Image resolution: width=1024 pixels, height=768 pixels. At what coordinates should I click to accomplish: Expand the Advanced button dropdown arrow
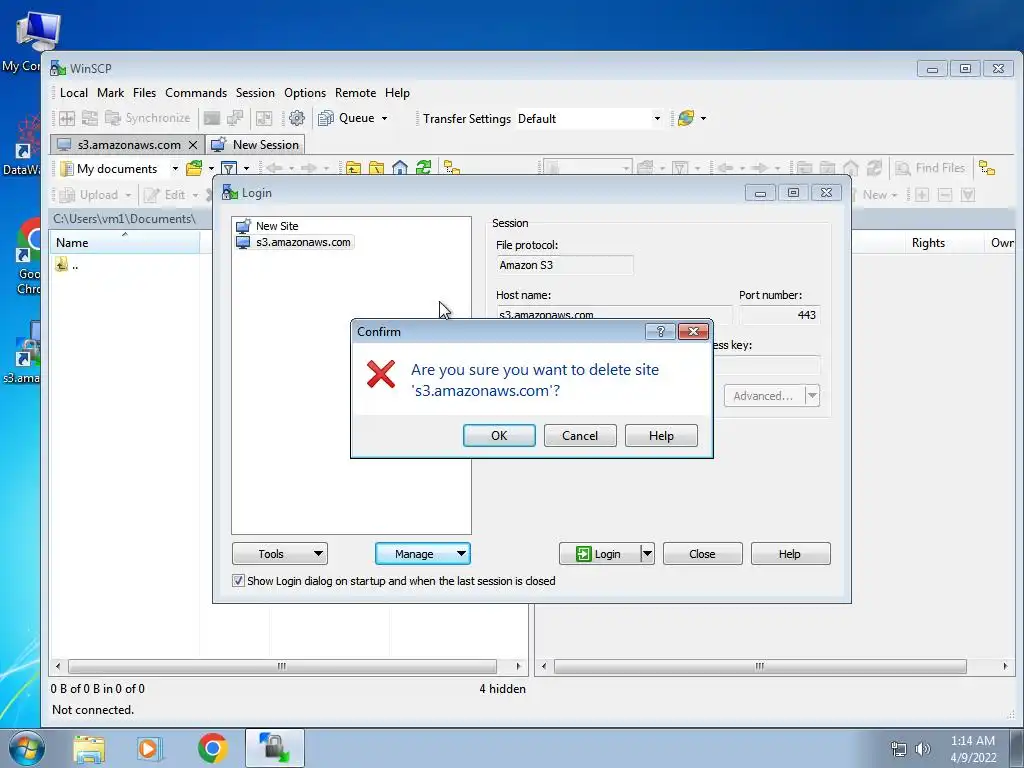[812, 396]
